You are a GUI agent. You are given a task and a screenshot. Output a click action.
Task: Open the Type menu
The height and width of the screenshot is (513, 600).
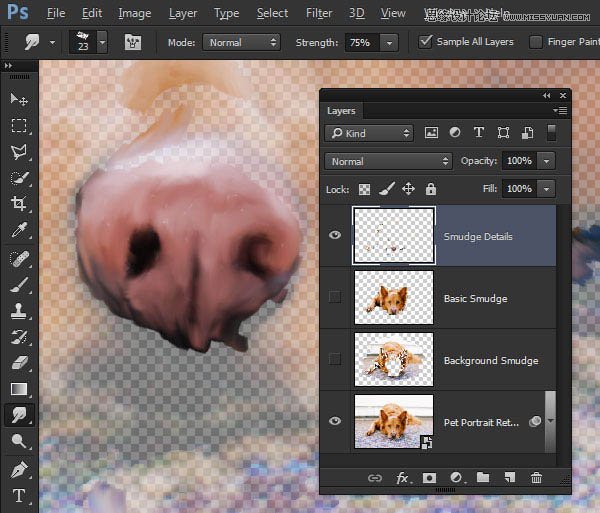227,13
